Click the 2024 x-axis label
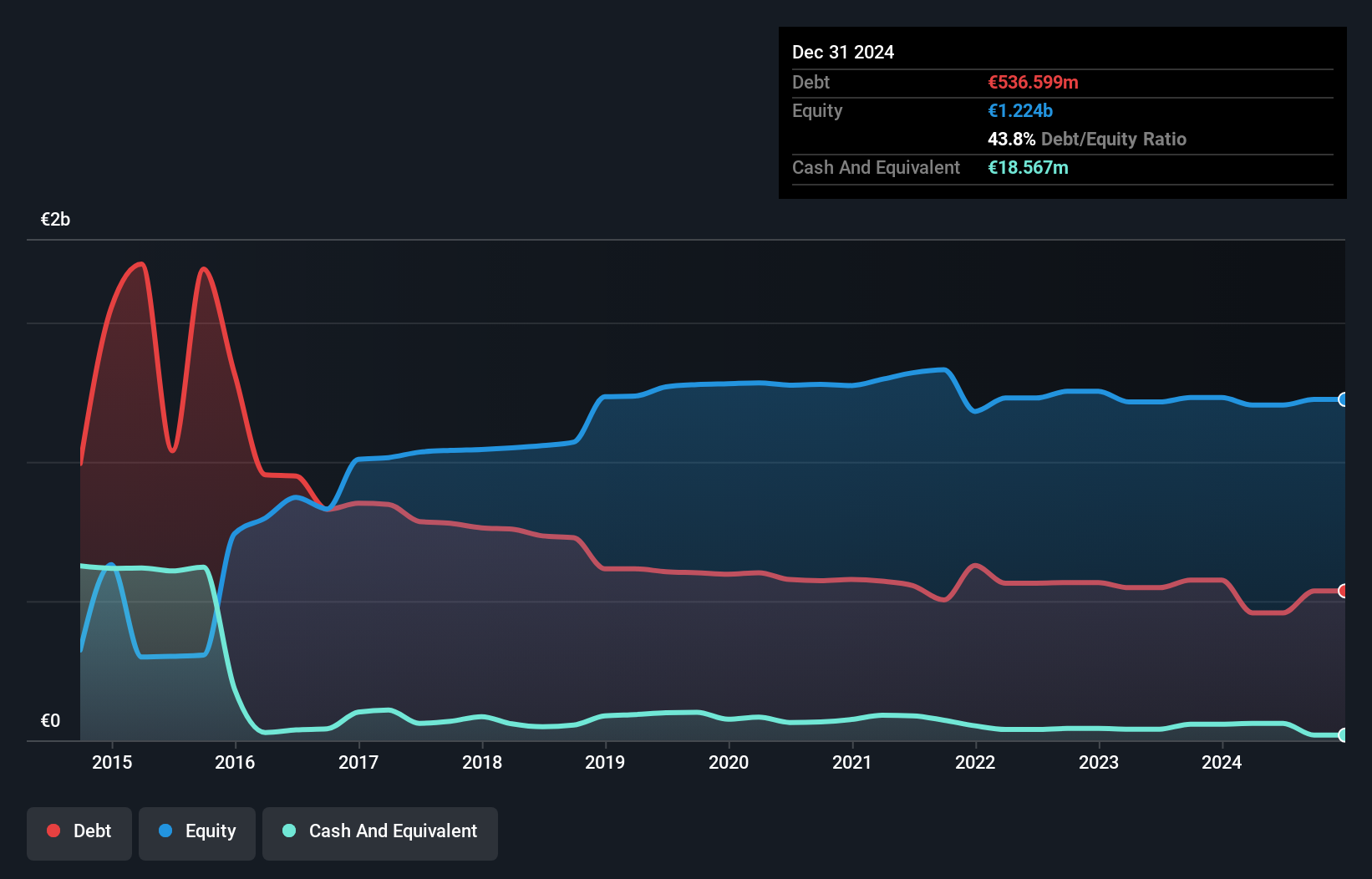The width and height of the screenshot is (1372, 879). [x=1222, y=762]
